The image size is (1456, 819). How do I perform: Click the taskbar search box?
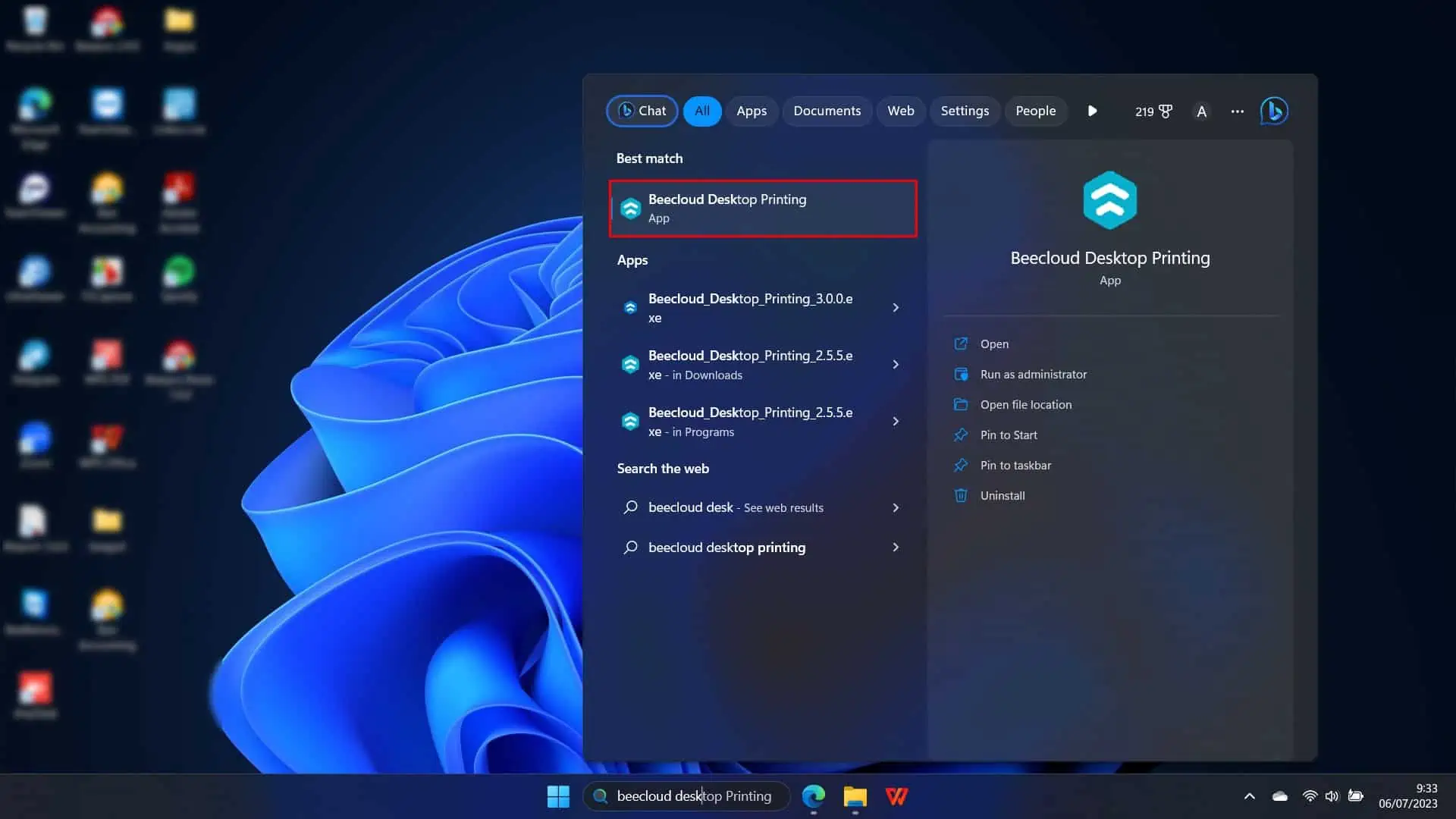[686, 796]
